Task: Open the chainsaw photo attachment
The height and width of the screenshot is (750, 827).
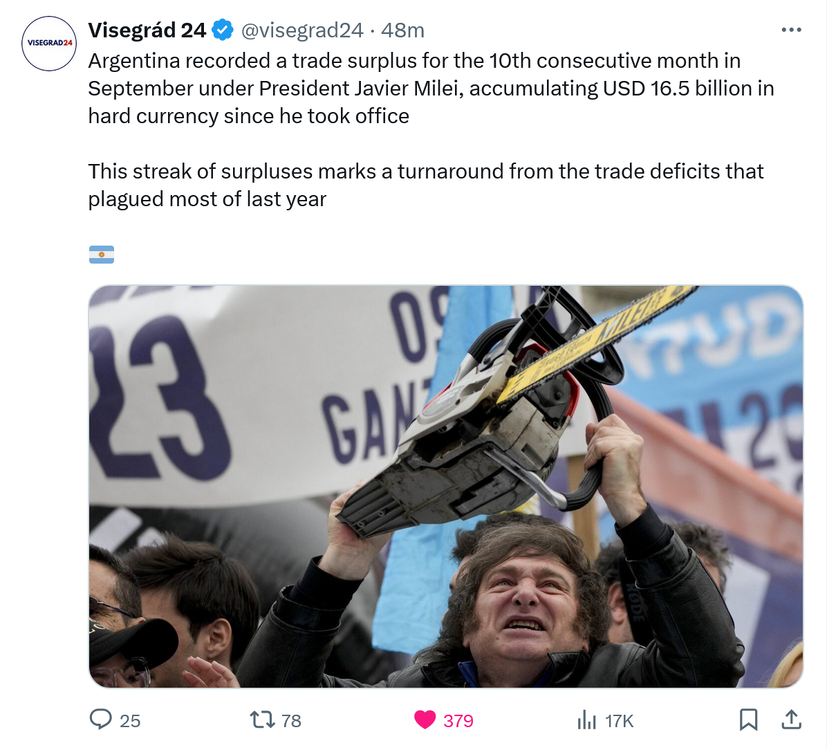Action: coord(446,486)
